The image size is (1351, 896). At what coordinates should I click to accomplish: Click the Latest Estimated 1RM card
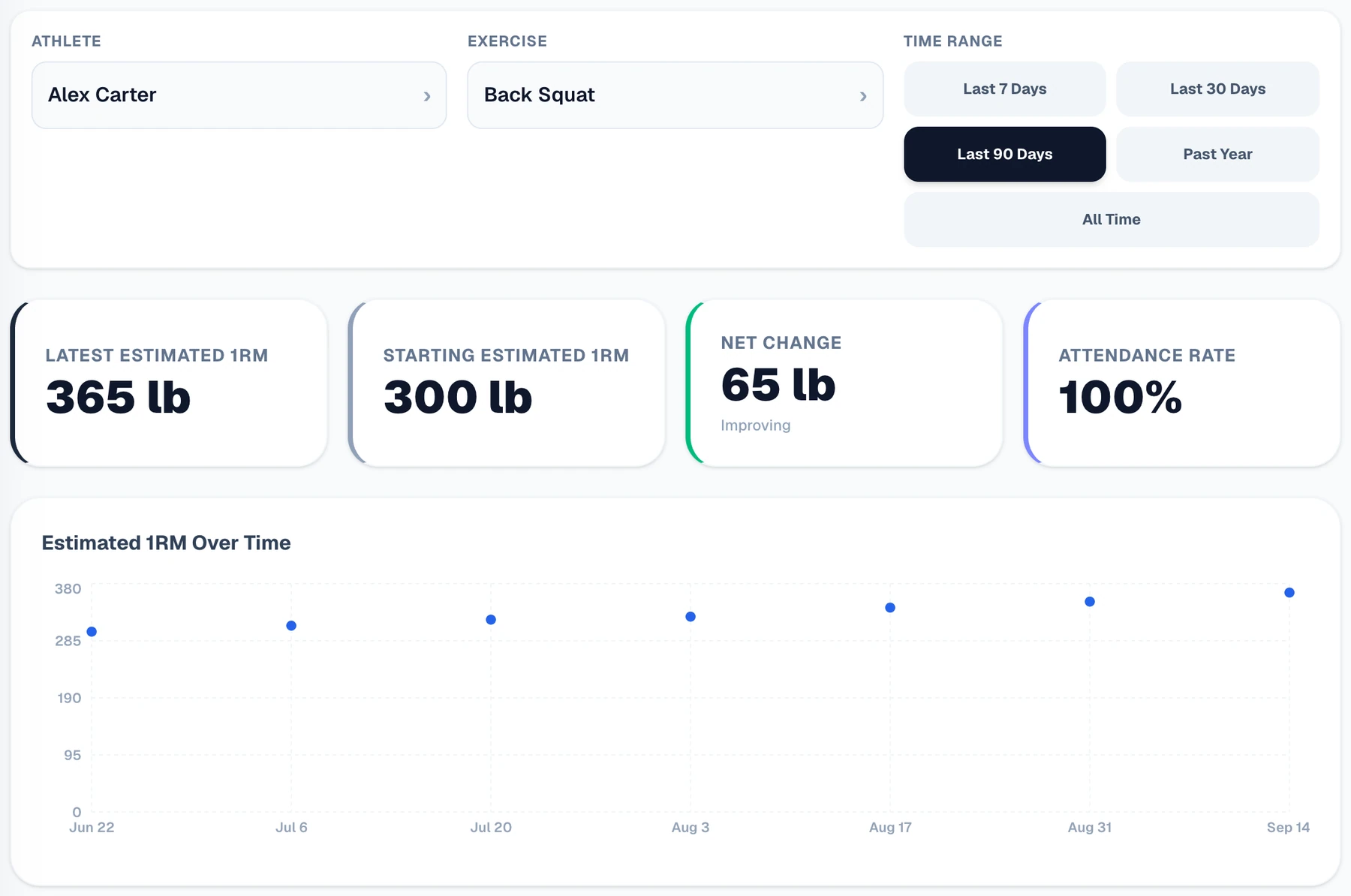(169, 383)
